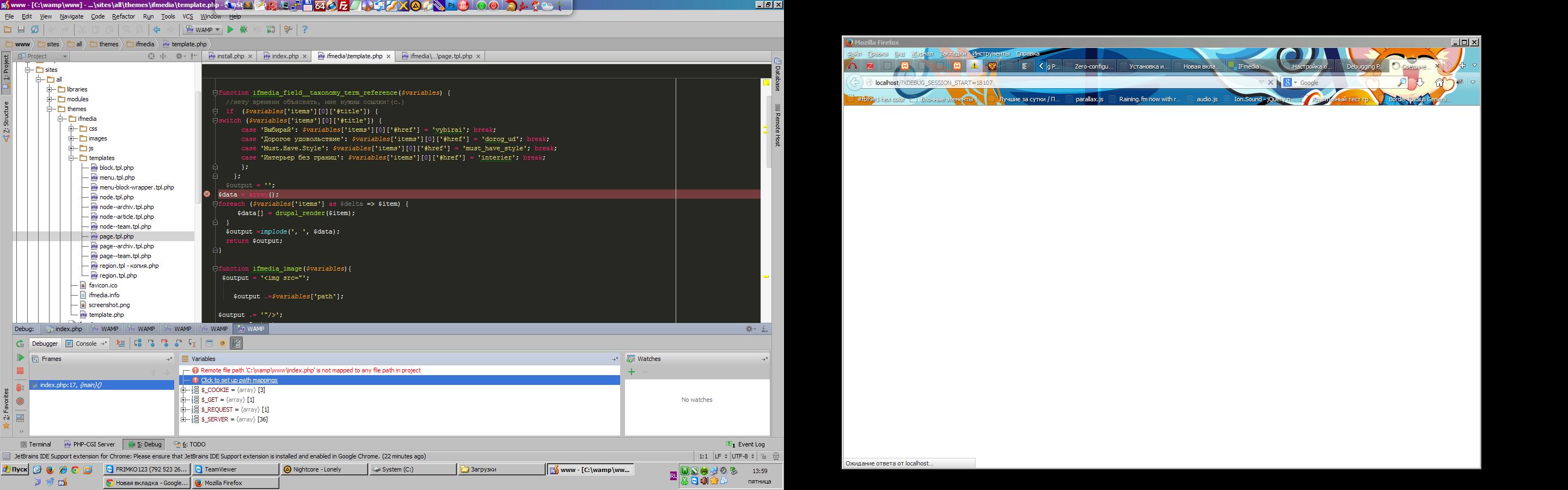Toggle the Mute Breakpoints button
Viewport: 1568px width, 490px height.
[x=20, y=401]
